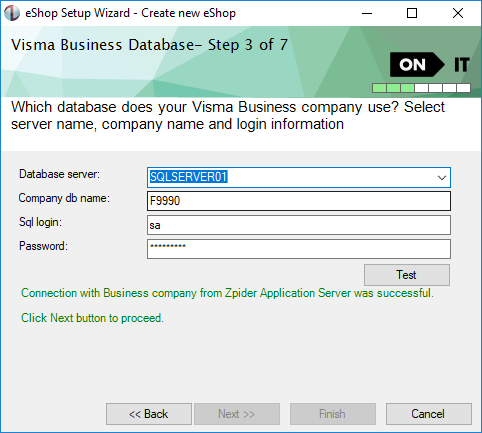
Task: Click the Database server field showing SQLSERVER01
Action: (x=299, y=178)
